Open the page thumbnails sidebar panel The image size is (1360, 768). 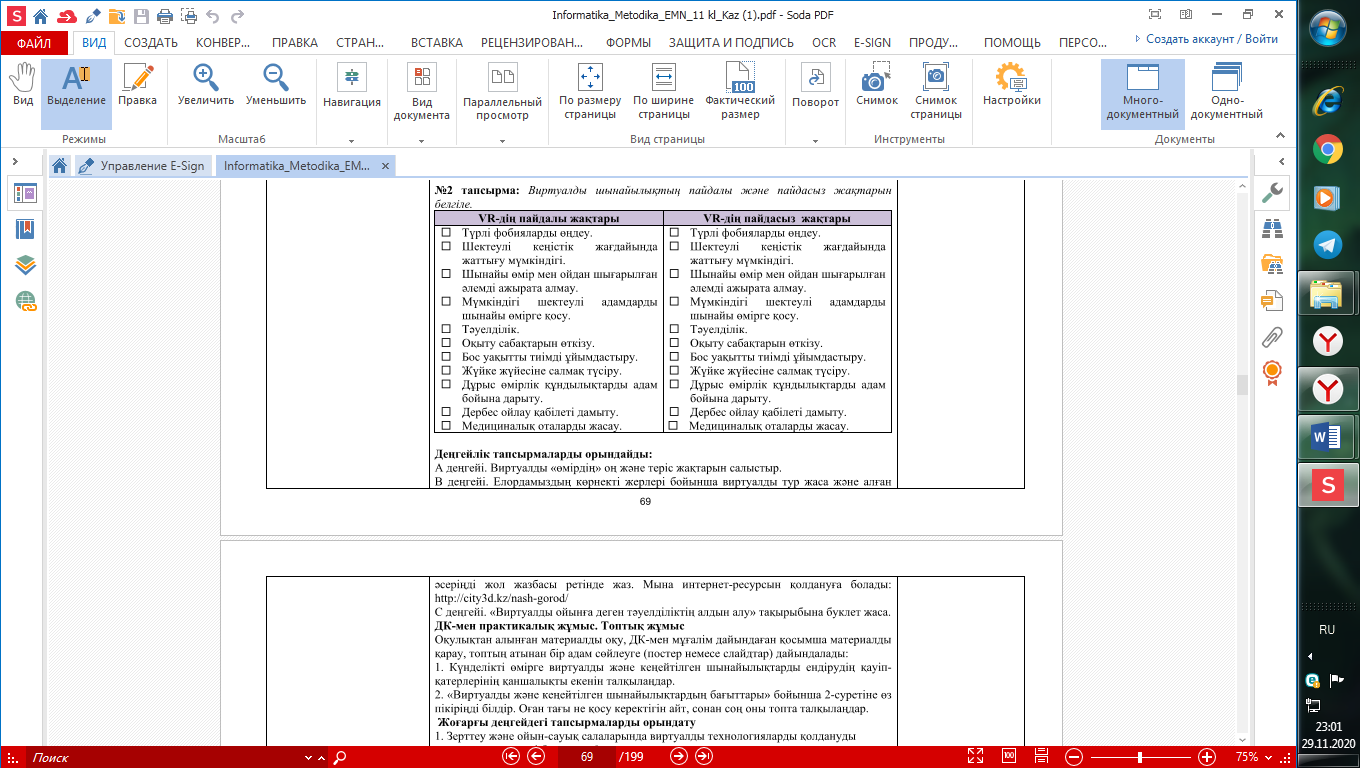click(25, 194)
